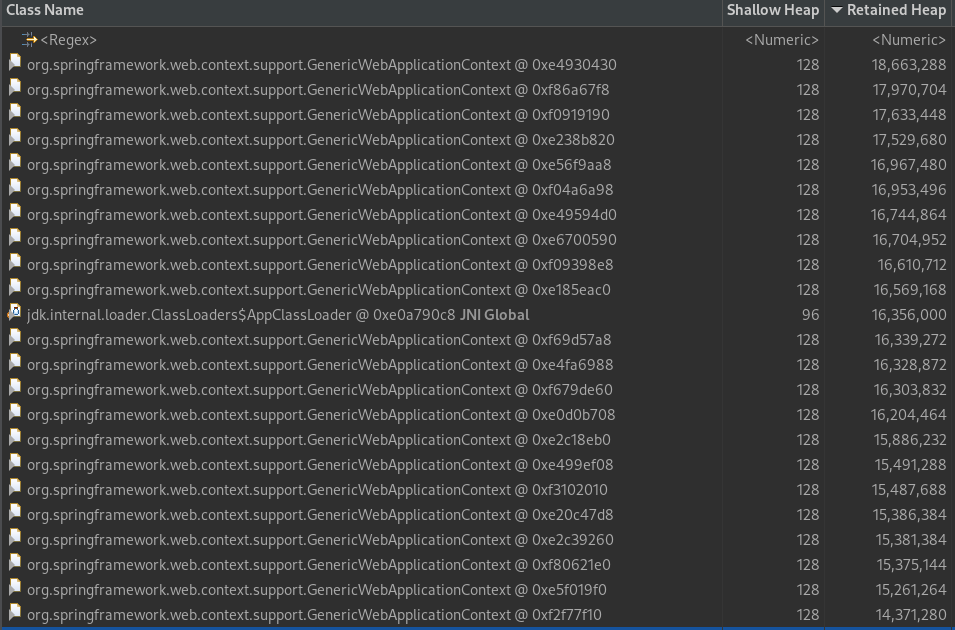
Task: Click the AppClassLoader JNI Global row icon
Action: tap(15, 313)
